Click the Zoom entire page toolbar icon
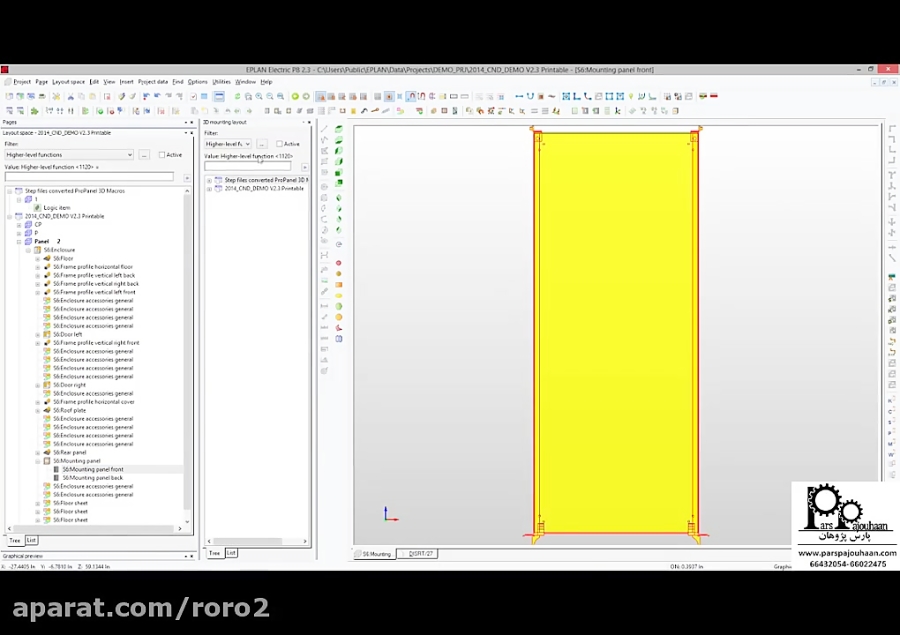This screenshot has width=900, height=635. 281,93
